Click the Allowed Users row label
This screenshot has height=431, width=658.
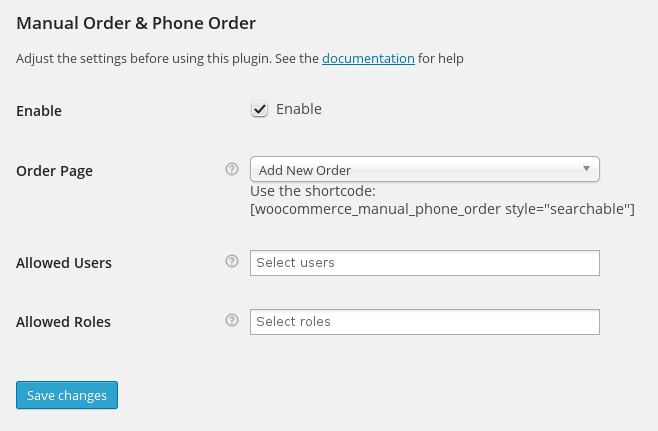coord(64,263)
